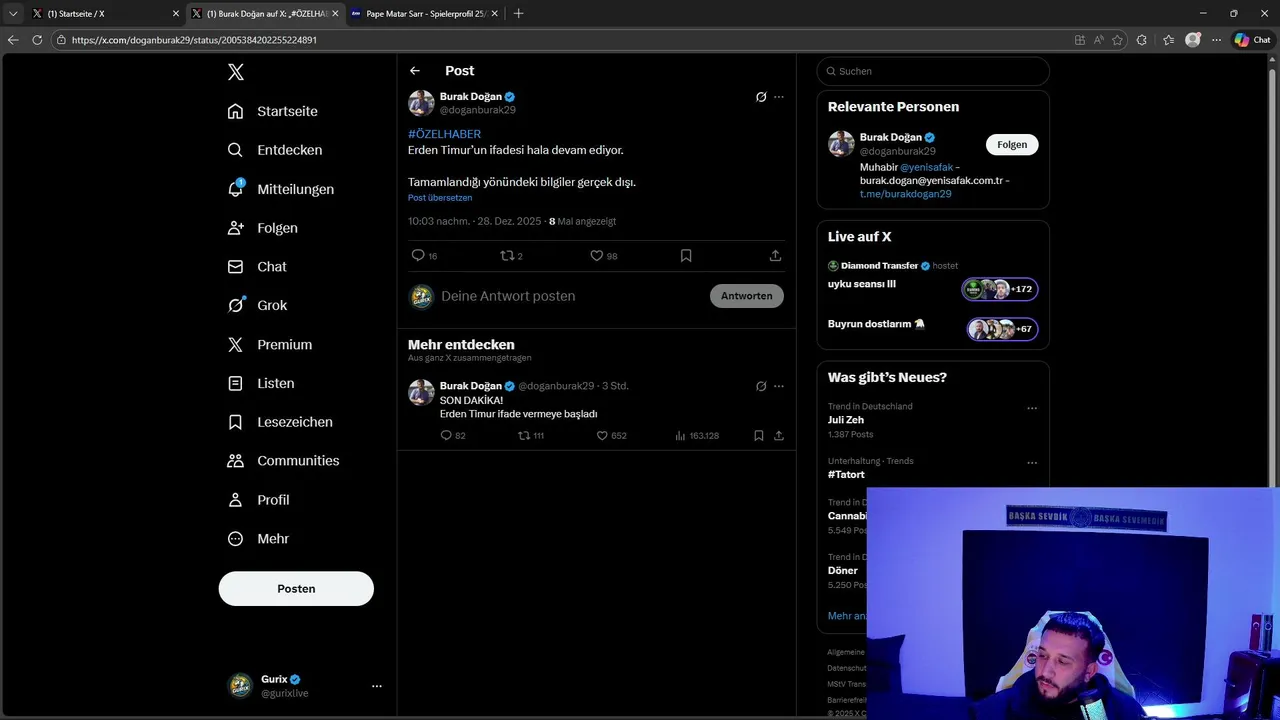Open t.me/burakdogan29 link
The image size is (1280, 720).
coord(906,194)
